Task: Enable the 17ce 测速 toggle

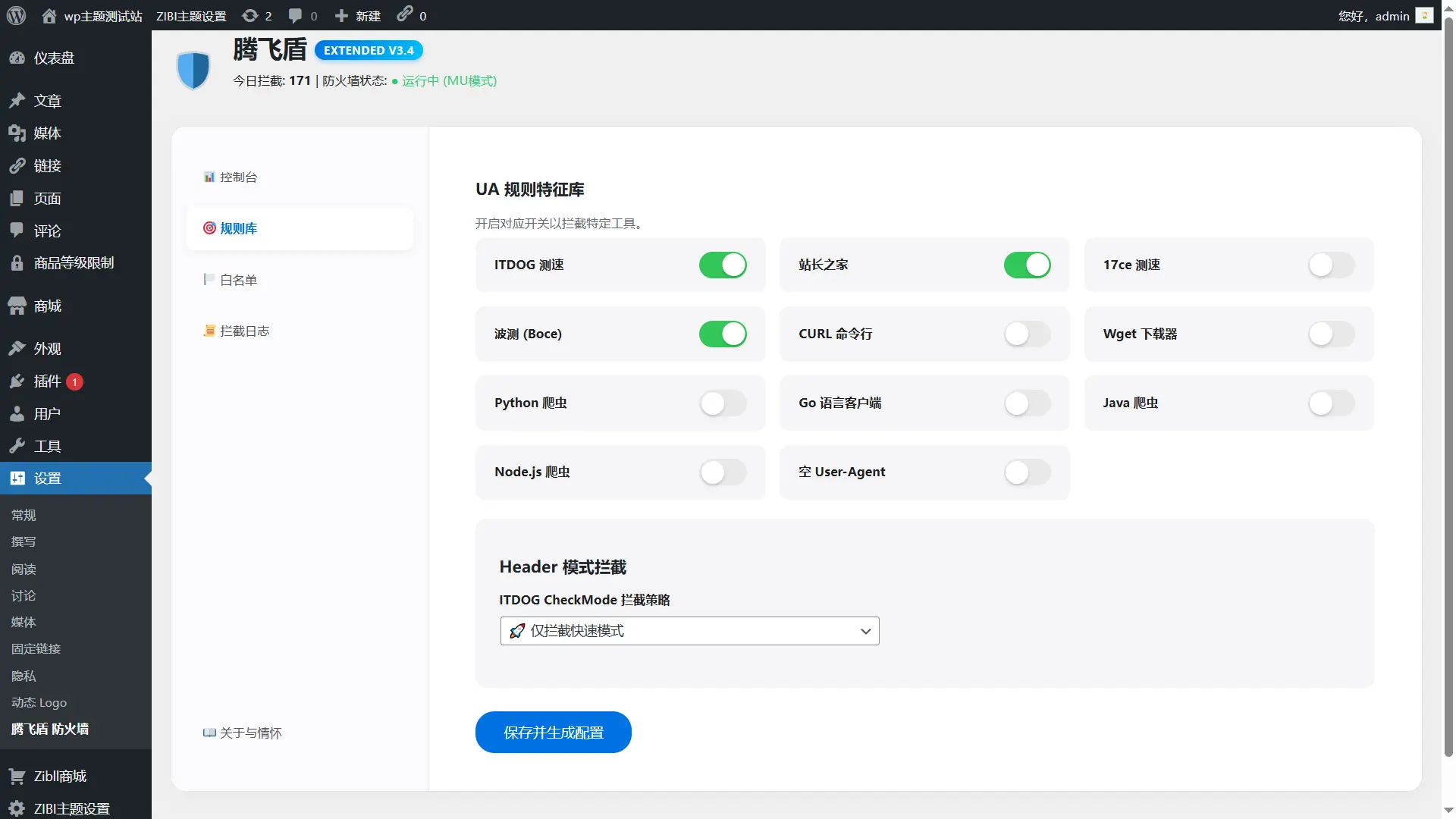Action: tap(1331, 265)
